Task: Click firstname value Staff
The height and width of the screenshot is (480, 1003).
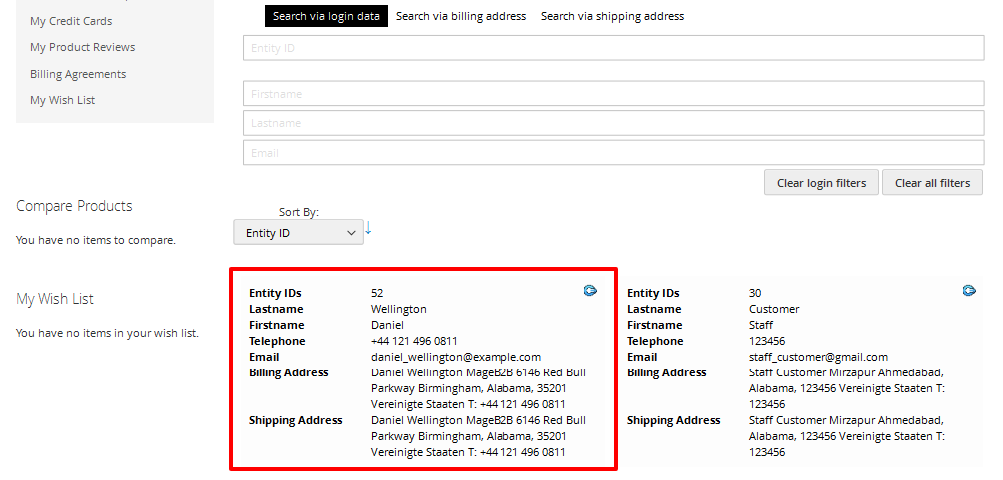Action: point(761,325)
